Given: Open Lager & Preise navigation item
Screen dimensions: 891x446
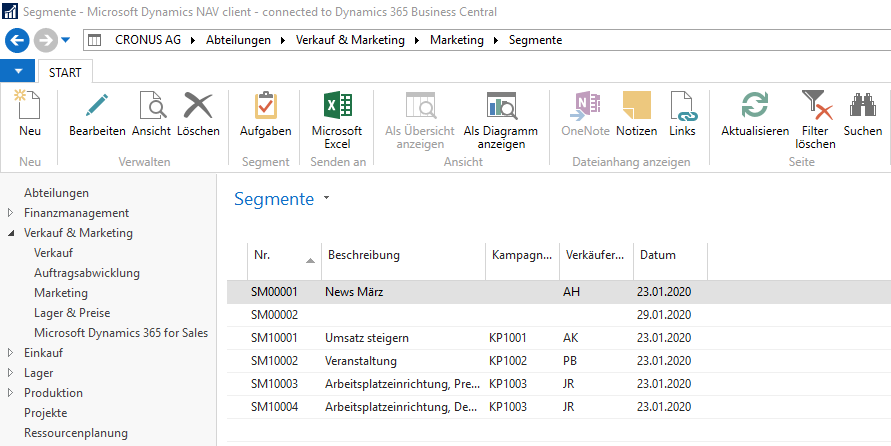Looking at the screenshot, I should (72, 313).
